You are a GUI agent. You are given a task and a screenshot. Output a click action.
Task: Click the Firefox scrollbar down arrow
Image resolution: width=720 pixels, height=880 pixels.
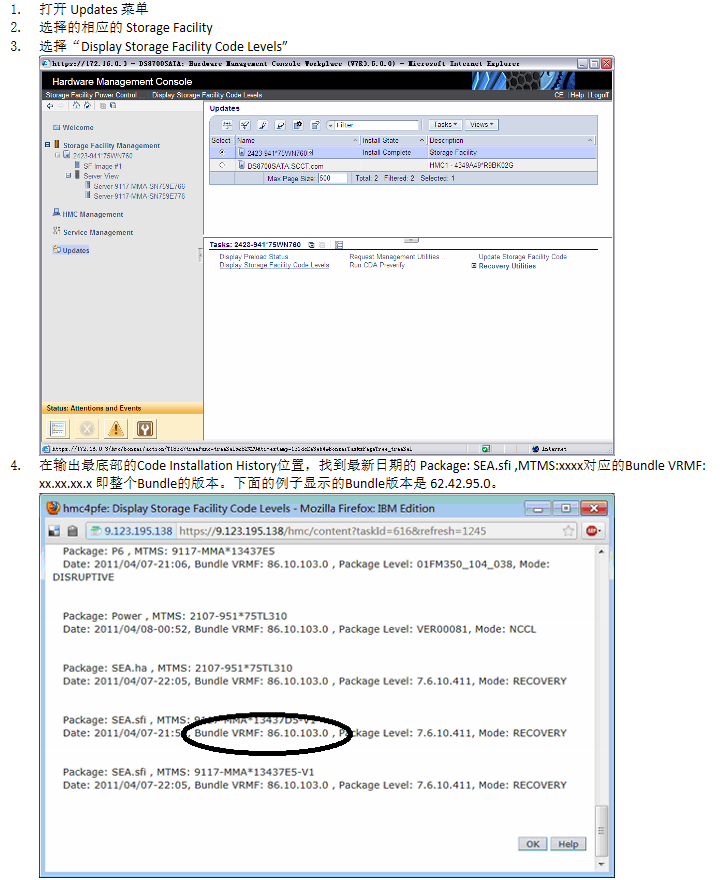601,864
